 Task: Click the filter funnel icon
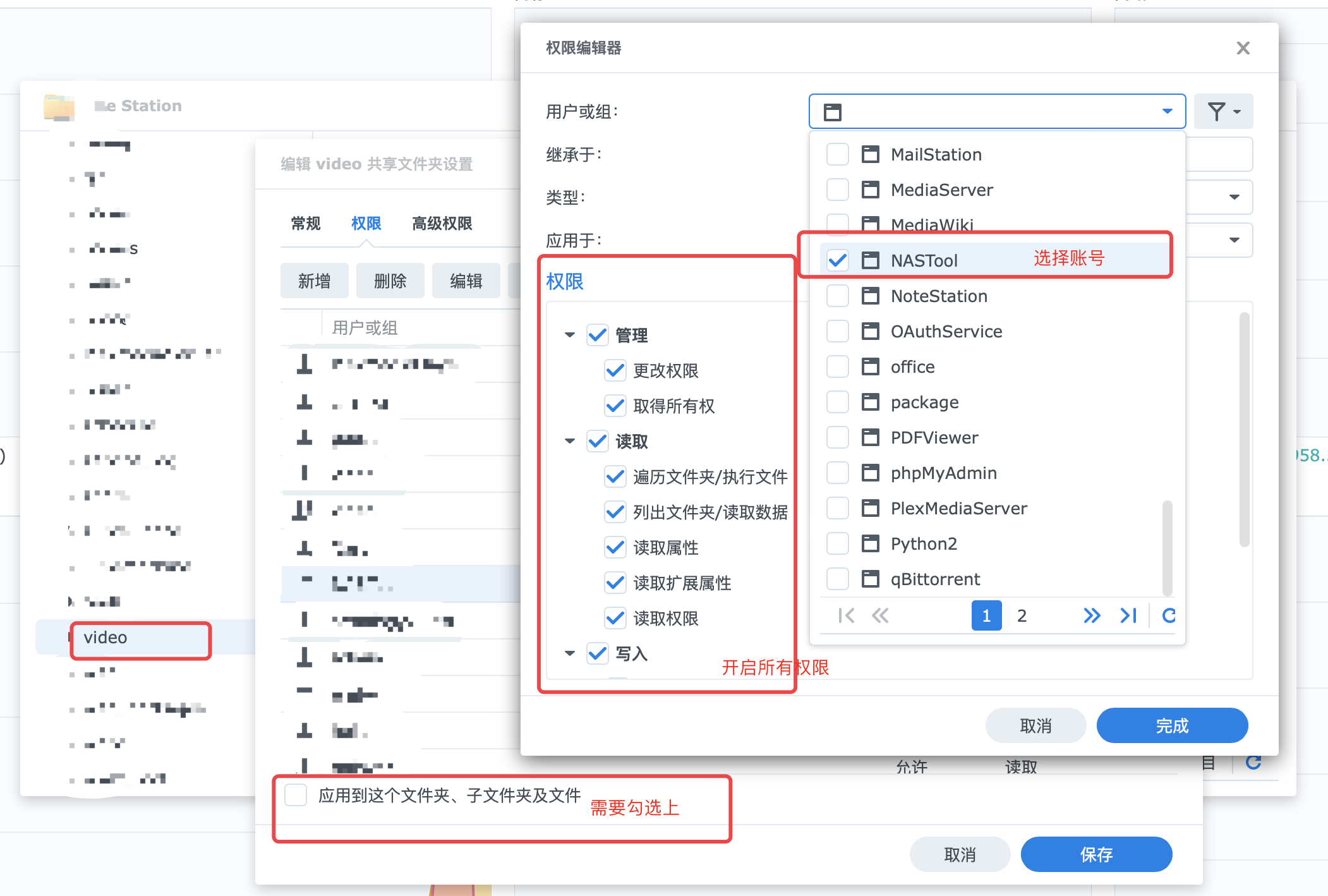click(x=1217, y=112)
